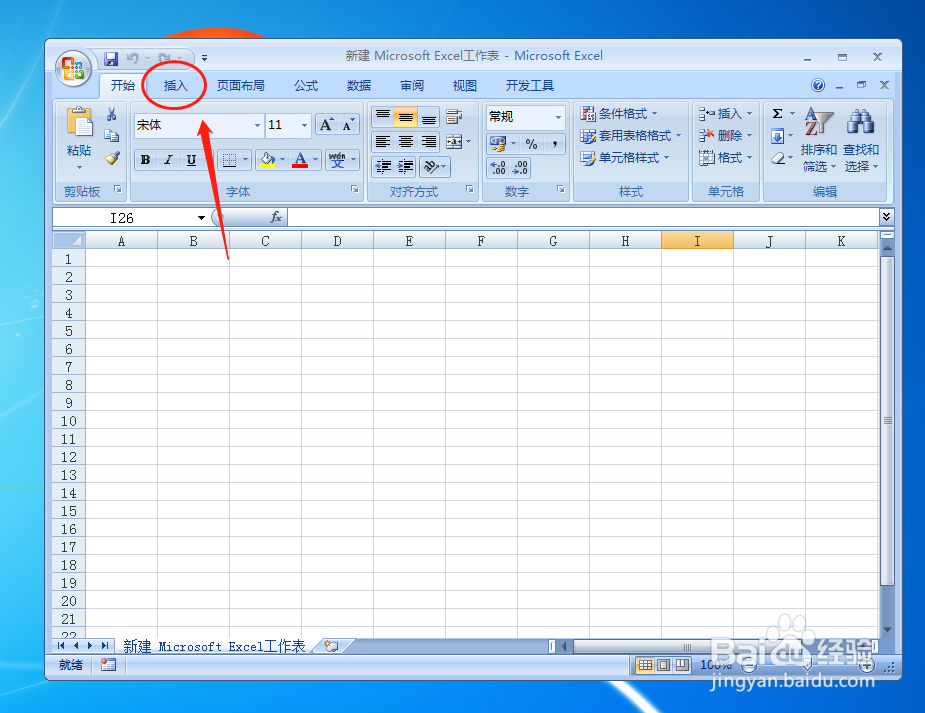Open Name Box dropdown arrow
Image resolution: width=925 pixels, height=713 pixels.
(201, 218)
